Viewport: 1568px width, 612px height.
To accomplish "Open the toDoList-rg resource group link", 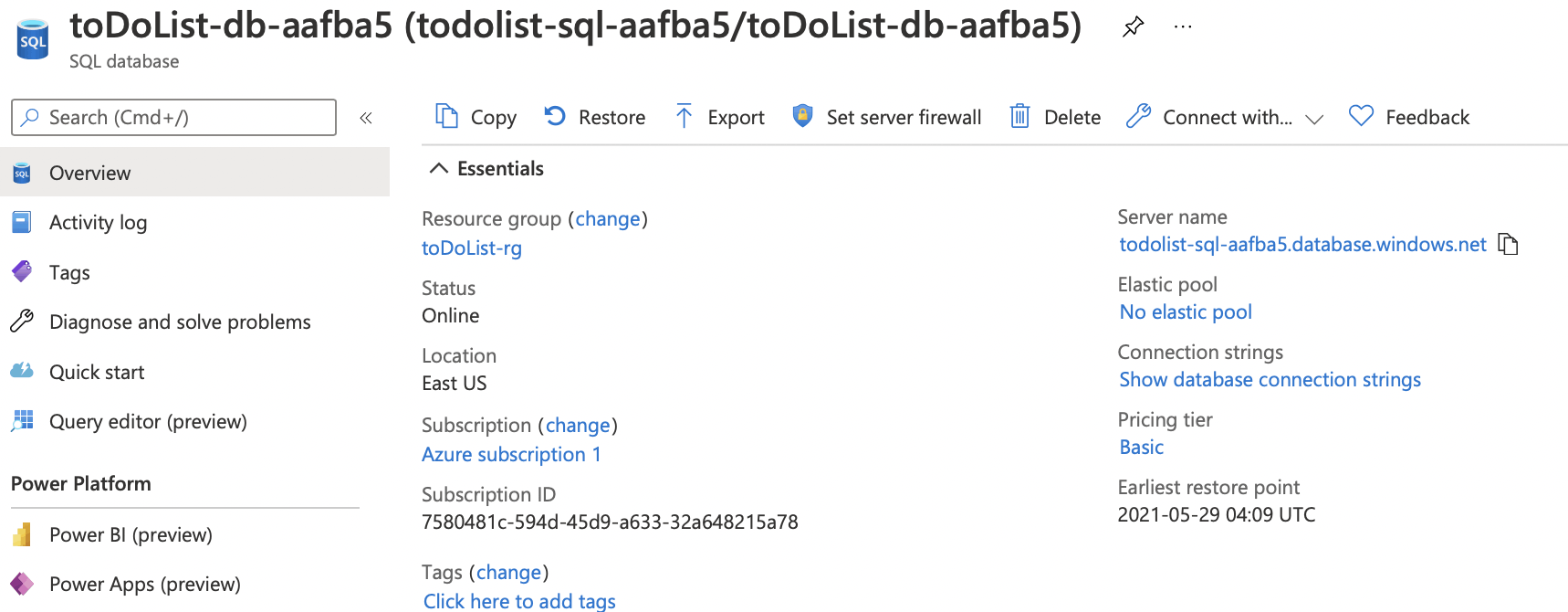I will [472, 248].
